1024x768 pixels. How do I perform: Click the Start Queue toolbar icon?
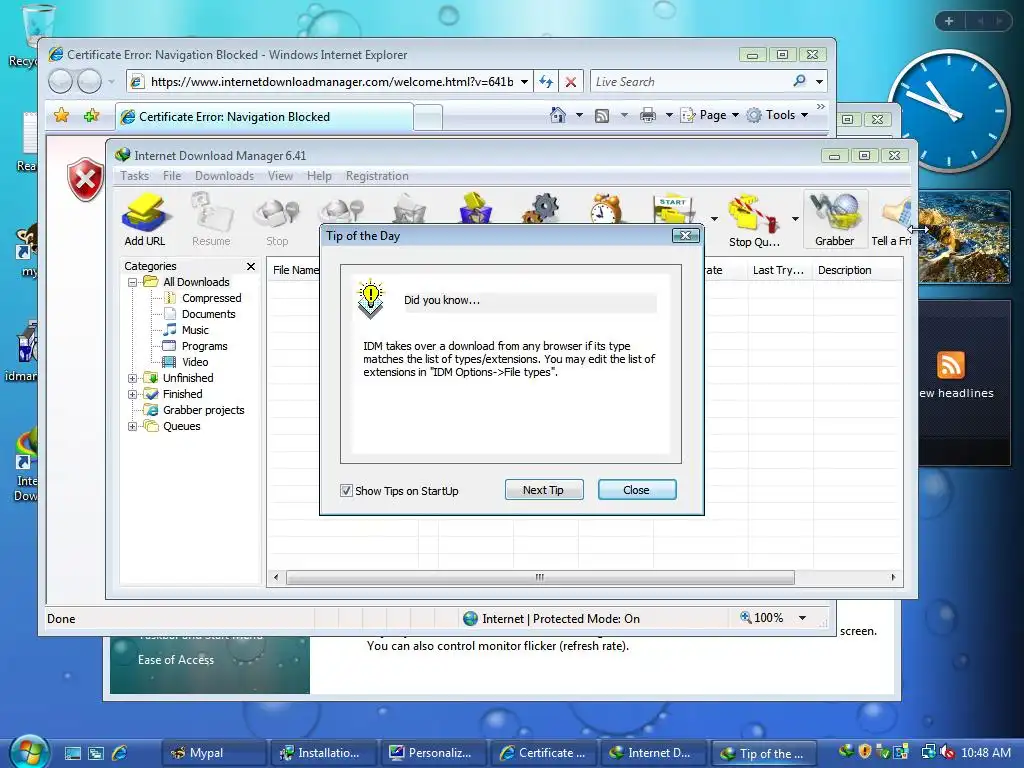coord(674,208)
